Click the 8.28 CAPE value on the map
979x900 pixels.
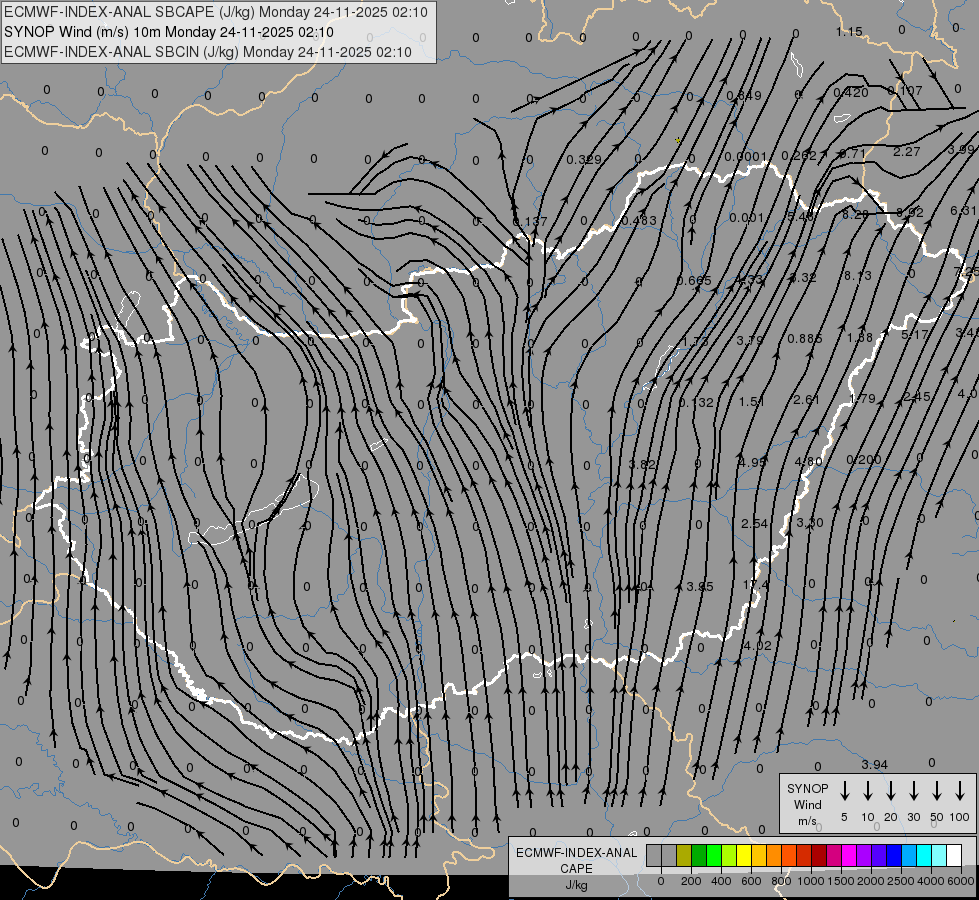[855, 214]
